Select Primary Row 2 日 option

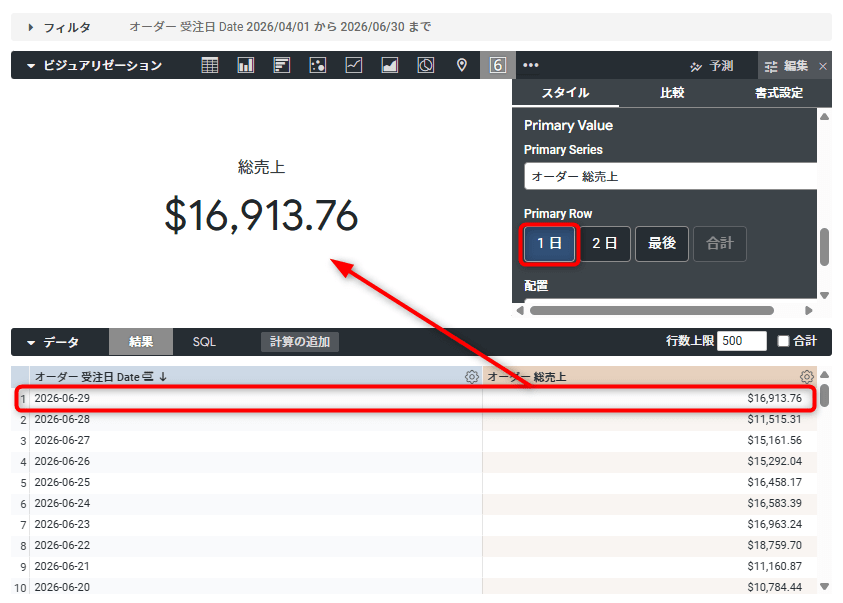(x=605, y=243)
